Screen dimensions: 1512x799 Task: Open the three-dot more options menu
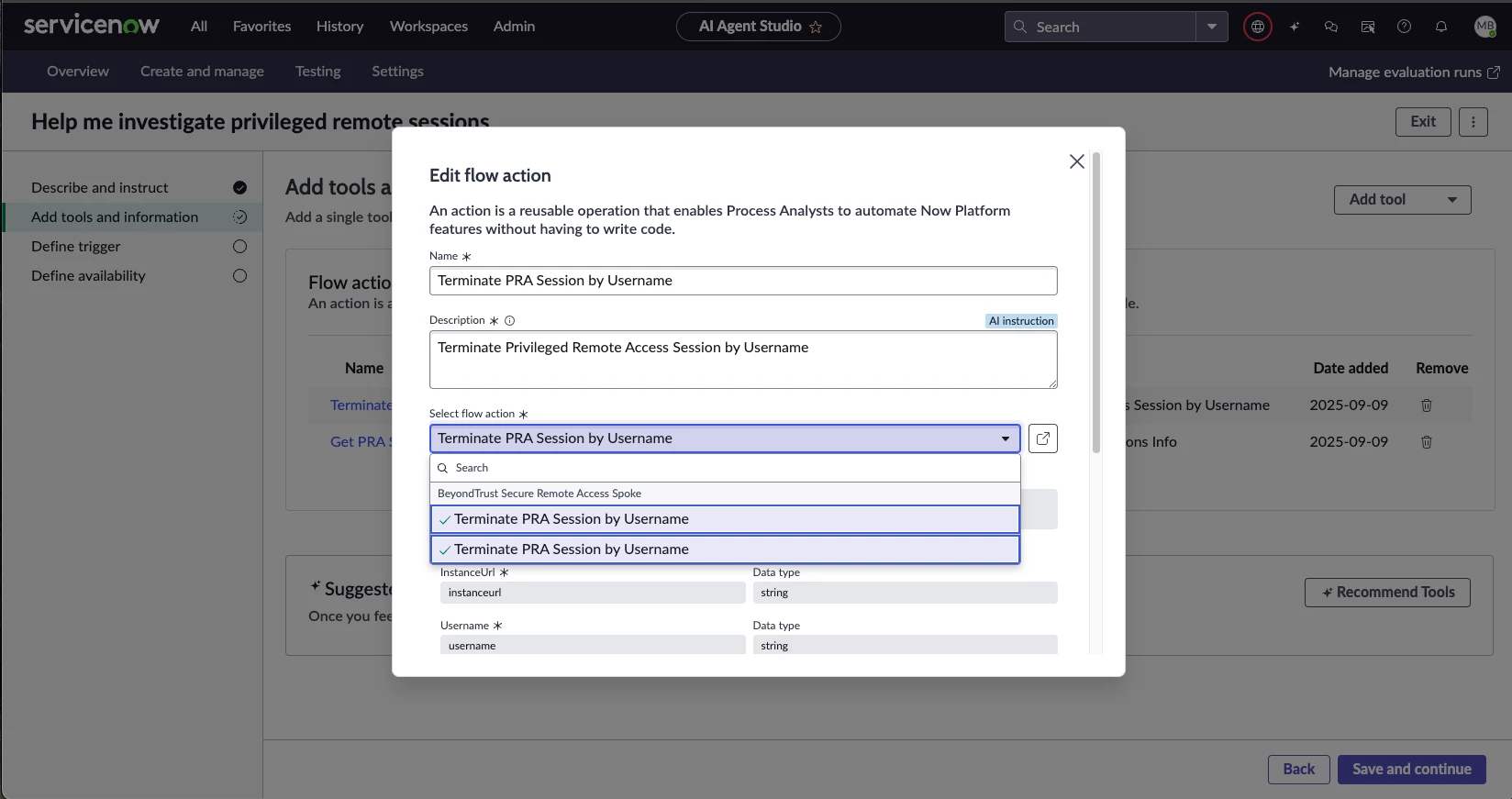(1473, 121)
